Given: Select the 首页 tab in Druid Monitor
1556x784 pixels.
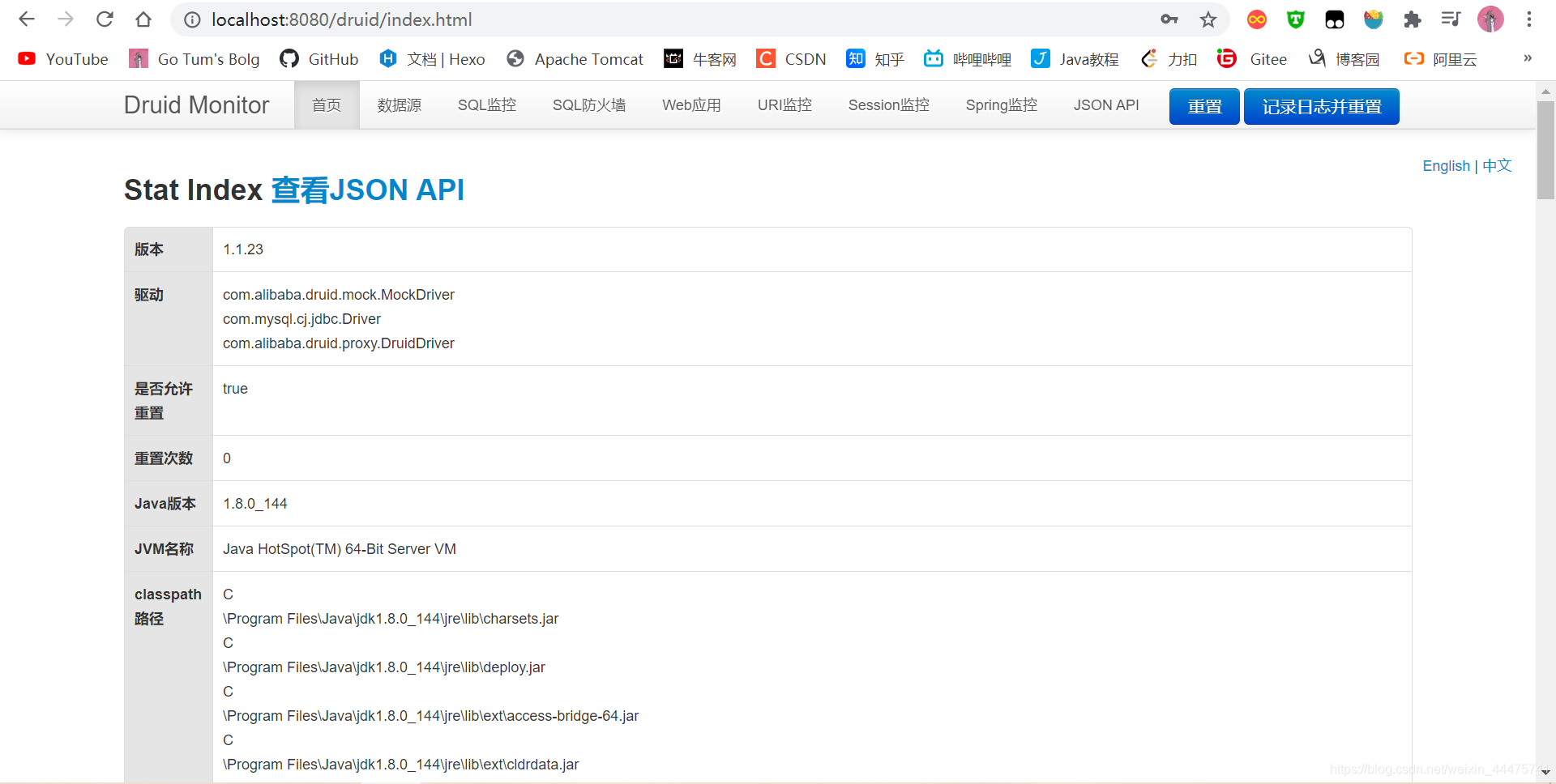Looking at the screenshot, I should [x=327, y=105].
